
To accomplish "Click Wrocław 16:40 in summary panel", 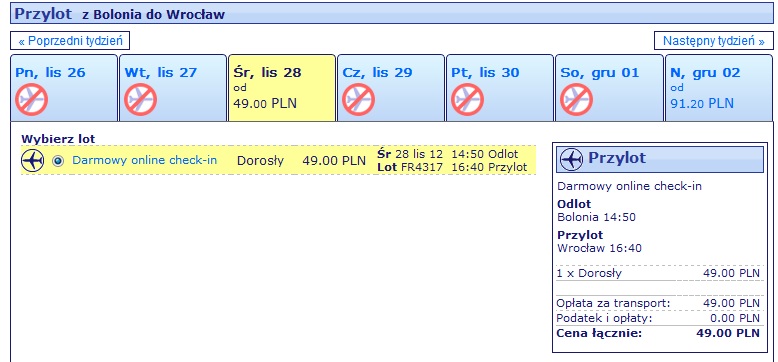I will coord(599,248).
